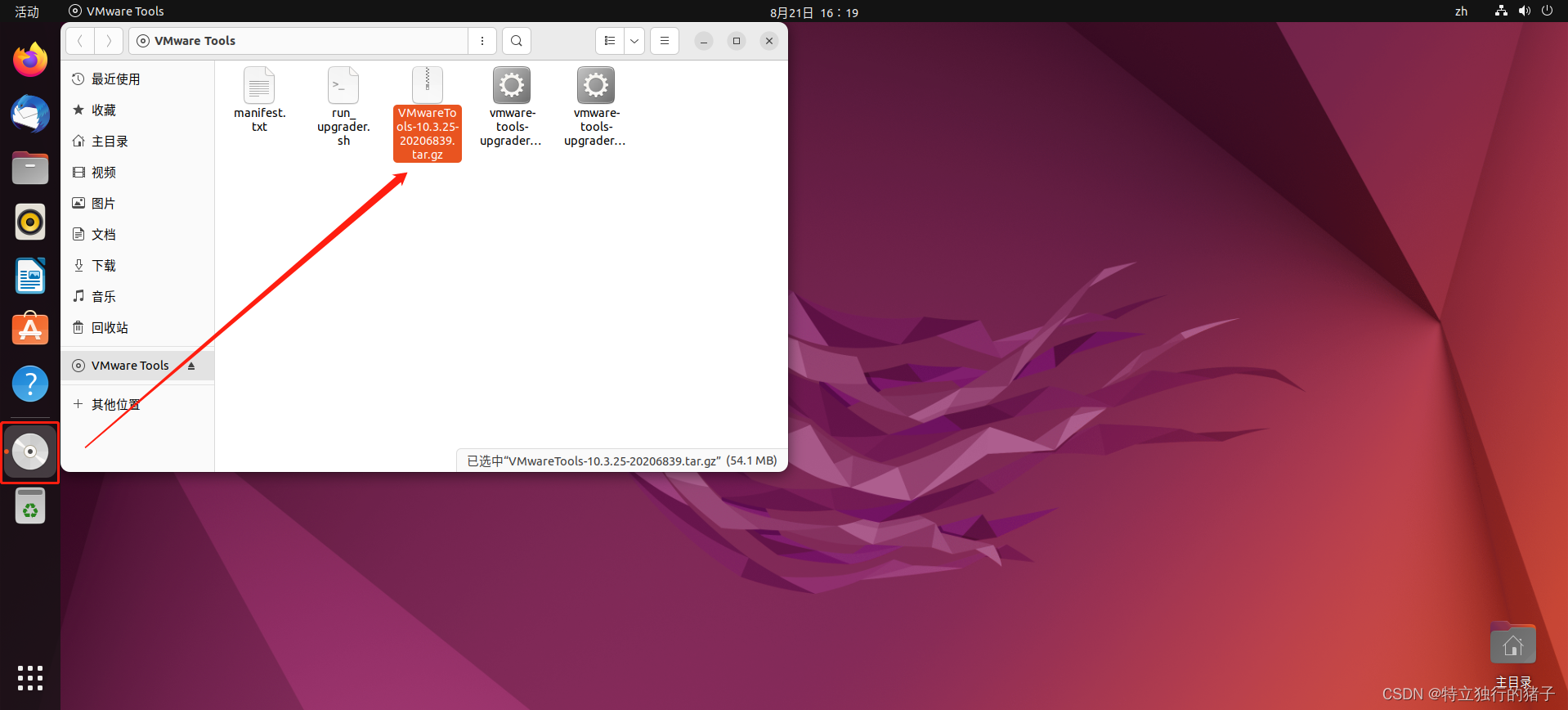
Task: Open 下载 folder in the sidebar
Action: pos(137,266)
